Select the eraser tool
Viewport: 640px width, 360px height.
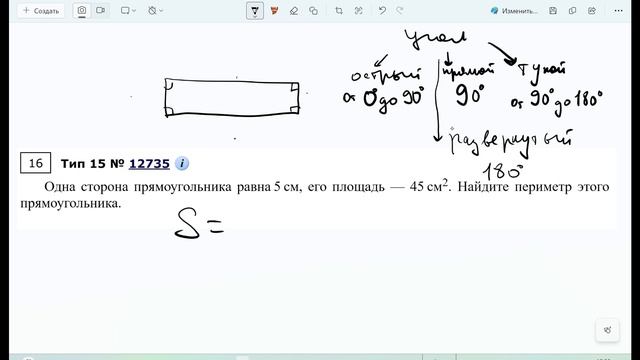click(294, 11)
